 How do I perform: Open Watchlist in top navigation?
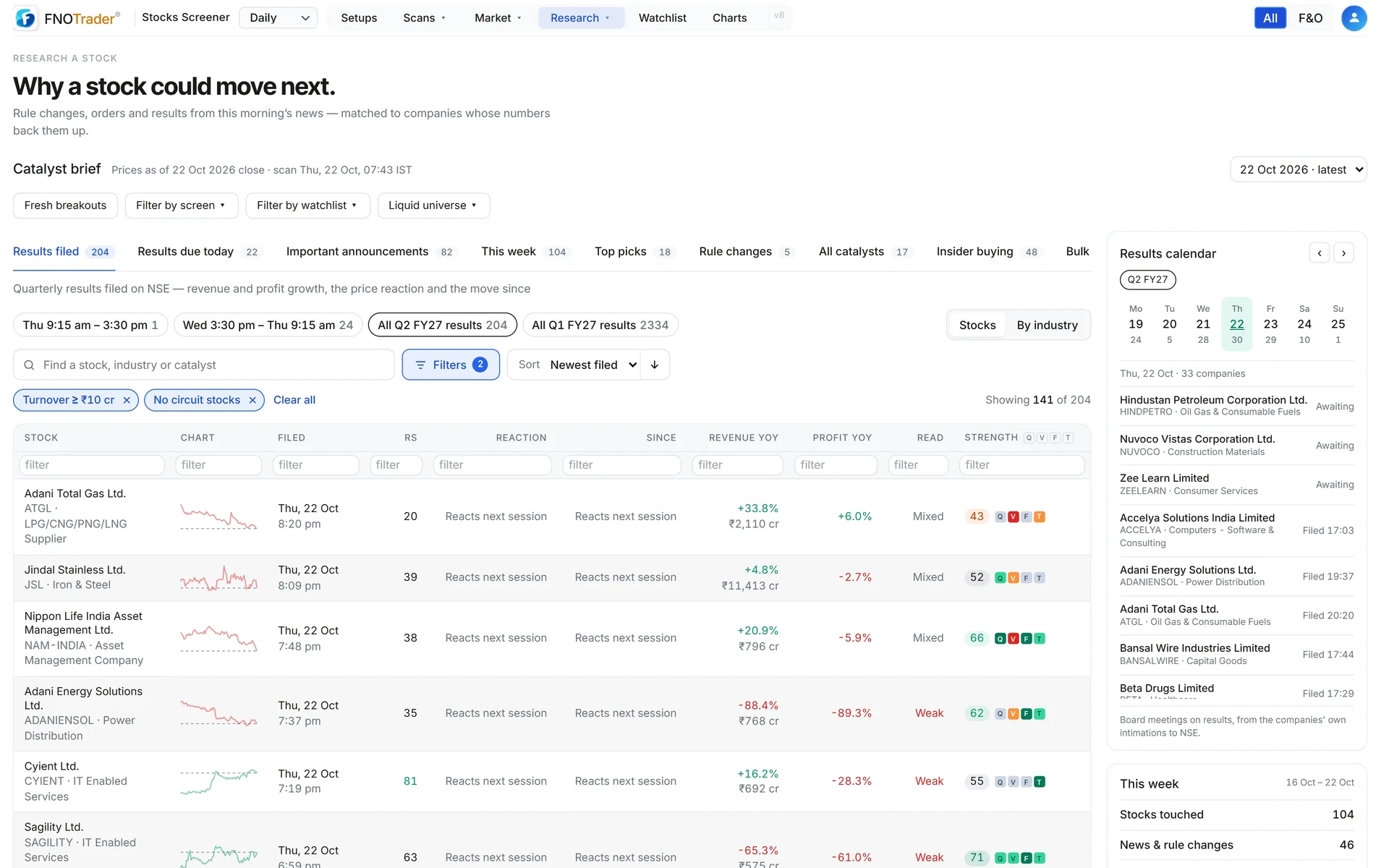click(x=662, y=17)
